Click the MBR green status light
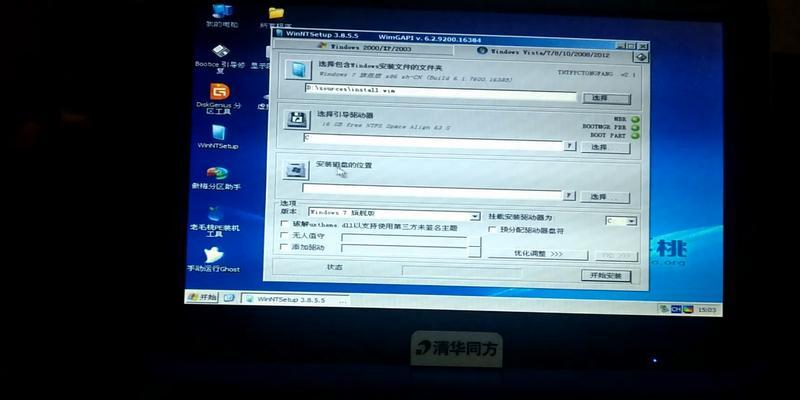 pos(635,119)
